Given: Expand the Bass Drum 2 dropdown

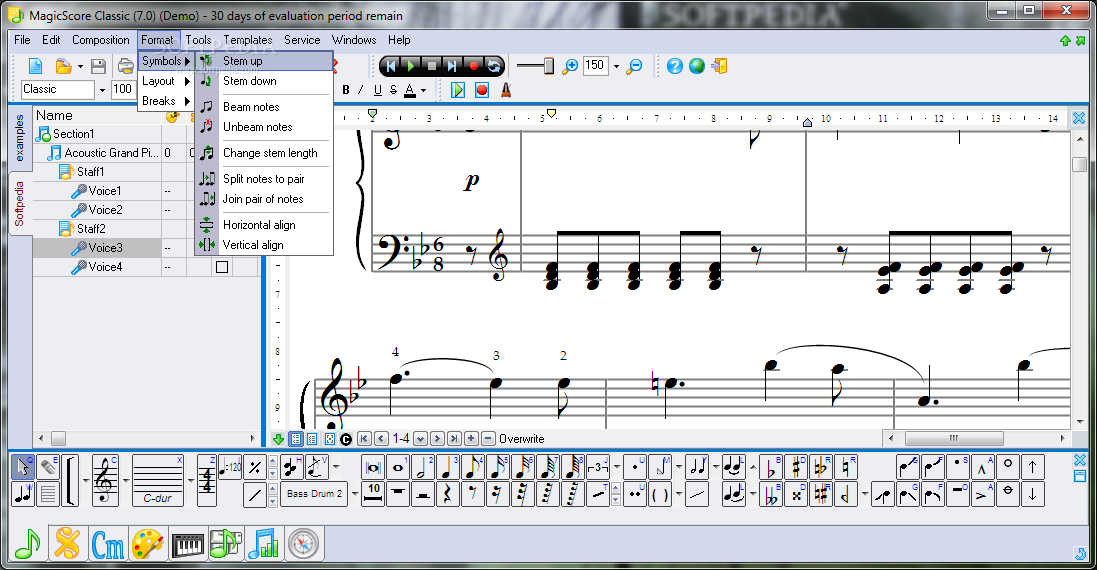Looking at the screenshot, I should click(x=355, y=494).
